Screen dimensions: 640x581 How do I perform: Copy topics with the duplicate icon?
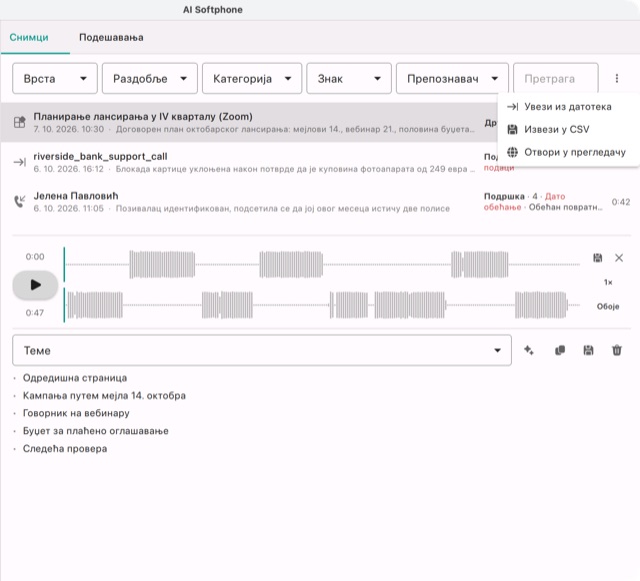pos(560,350)
